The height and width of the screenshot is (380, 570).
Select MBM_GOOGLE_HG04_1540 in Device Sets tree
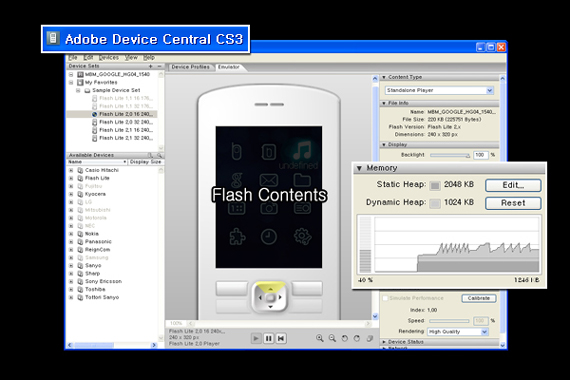[x=117, y=74]
